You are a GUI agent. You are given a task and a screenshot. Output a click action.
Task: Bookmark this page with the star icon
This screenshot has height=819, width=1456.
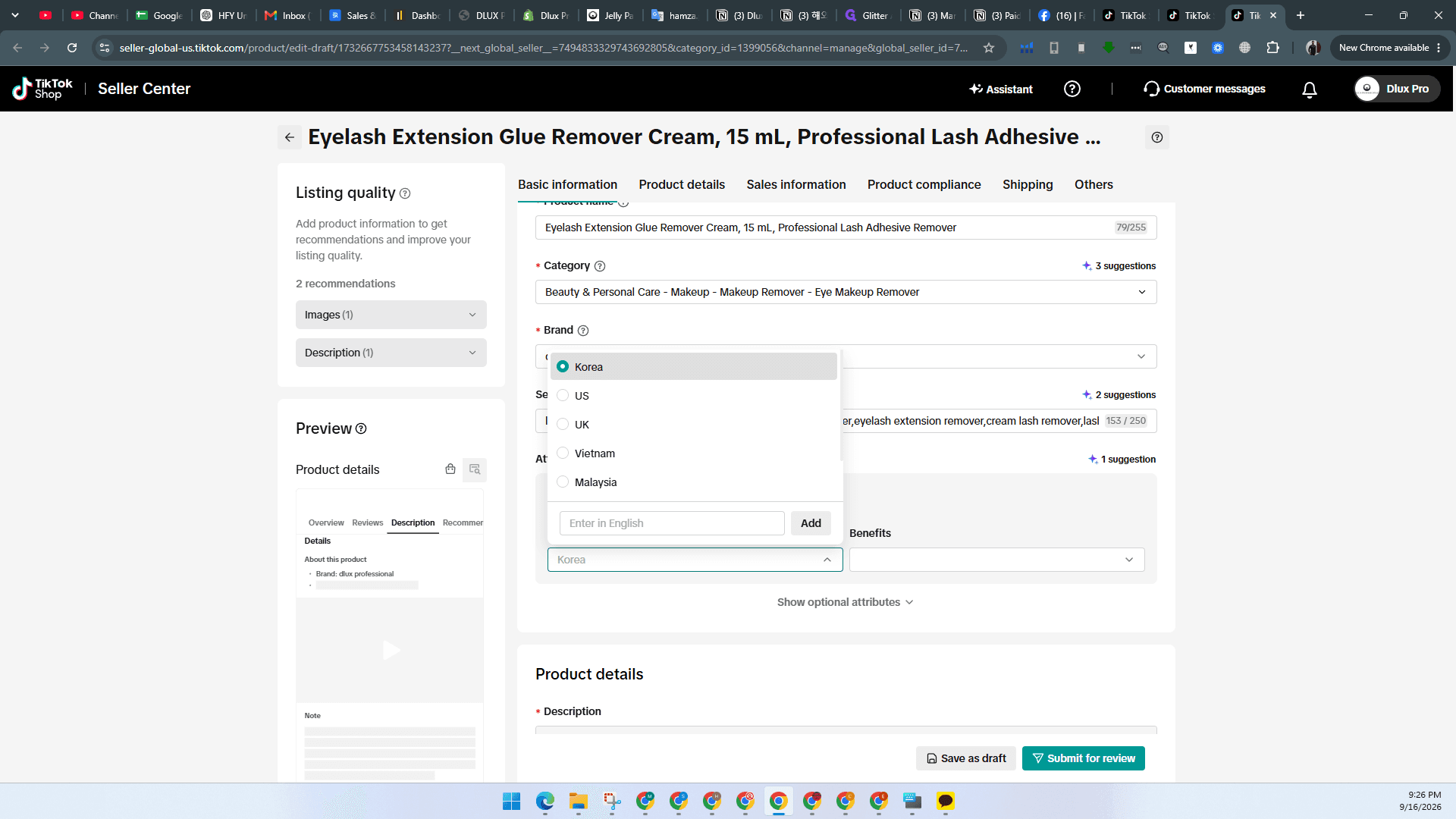(x=989, y=48)
